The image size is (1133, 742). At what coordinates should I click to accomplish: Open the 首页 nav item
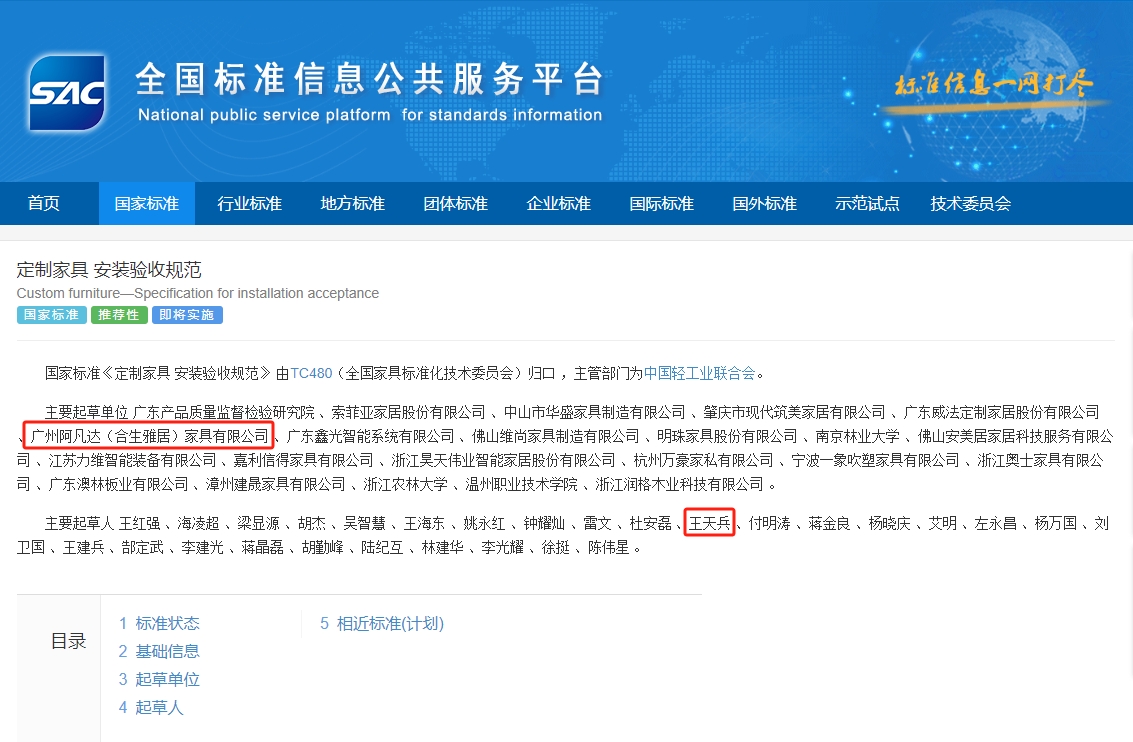click(43, 203)
